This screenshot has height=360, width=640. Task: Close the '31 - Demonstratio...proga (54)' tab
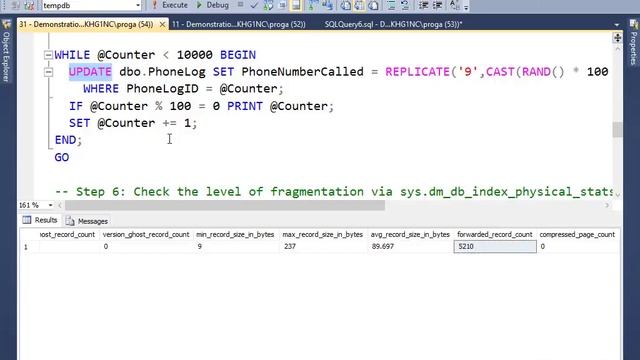tap(162, 24)
